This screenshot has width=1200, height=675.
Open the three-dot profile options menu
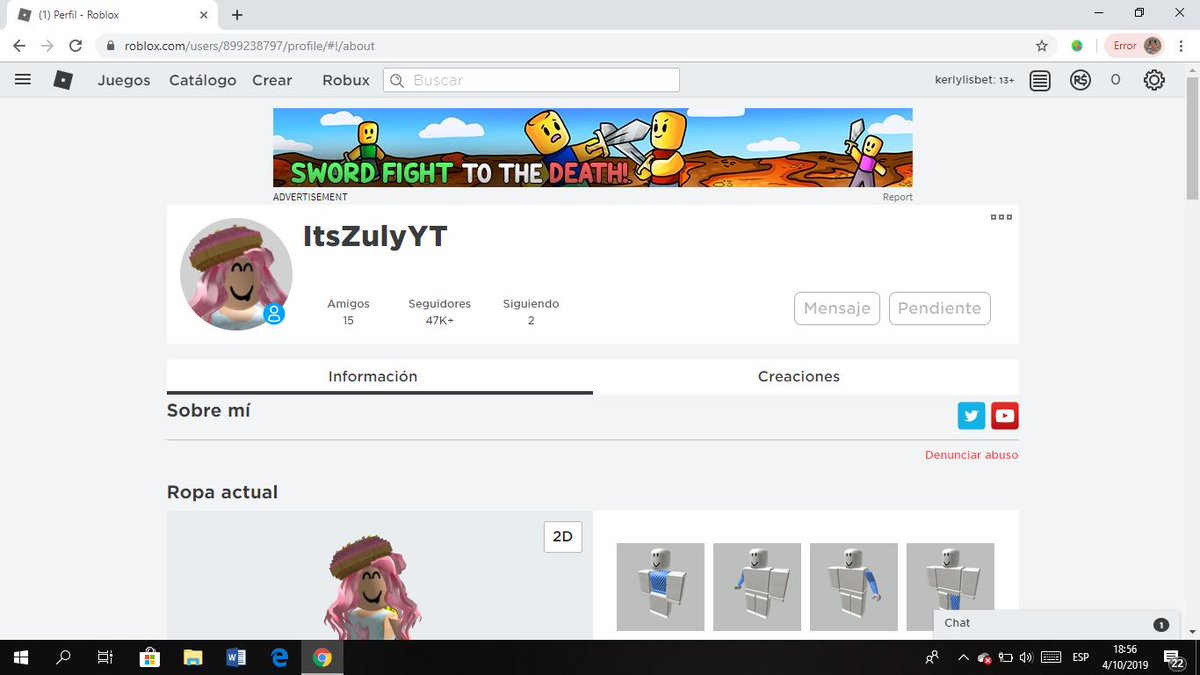coord(1001,217)
